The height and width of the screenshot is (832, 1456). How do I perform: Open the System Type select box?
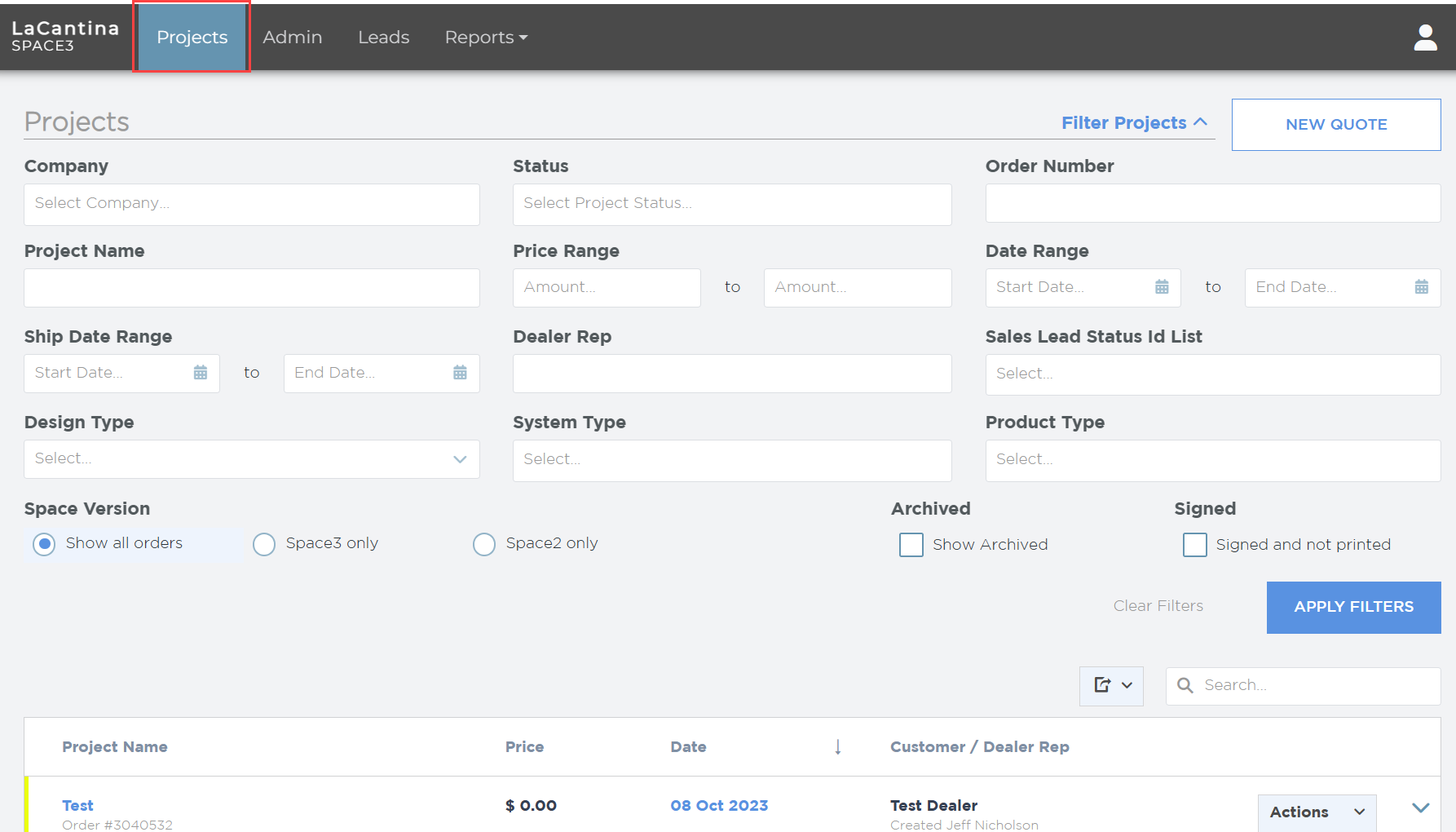(732, 461)
